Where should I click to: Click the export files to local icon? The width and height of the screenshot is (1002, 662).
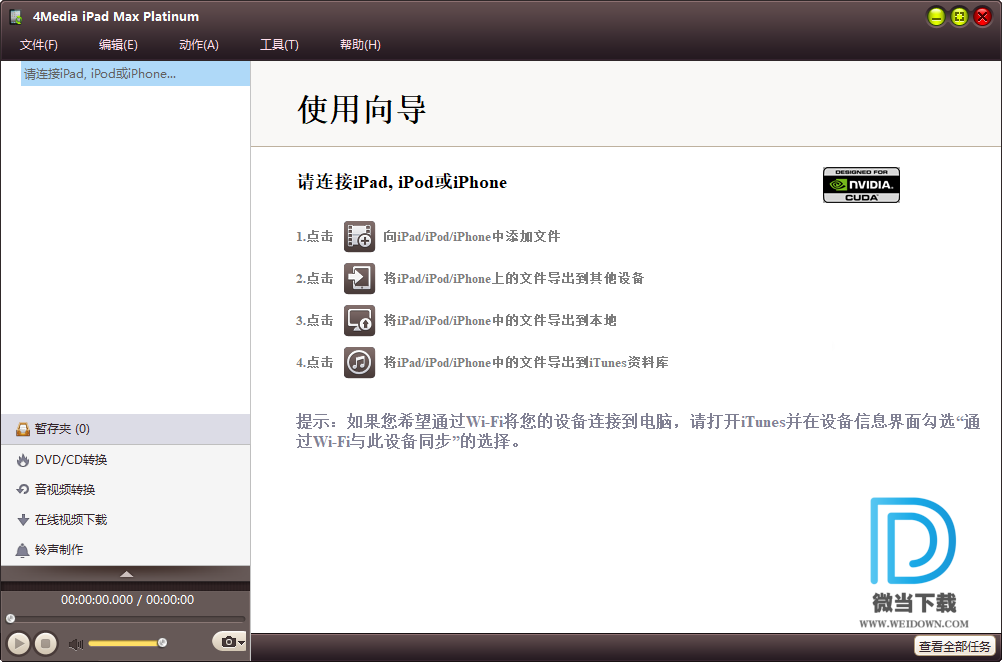pos(359,320)
